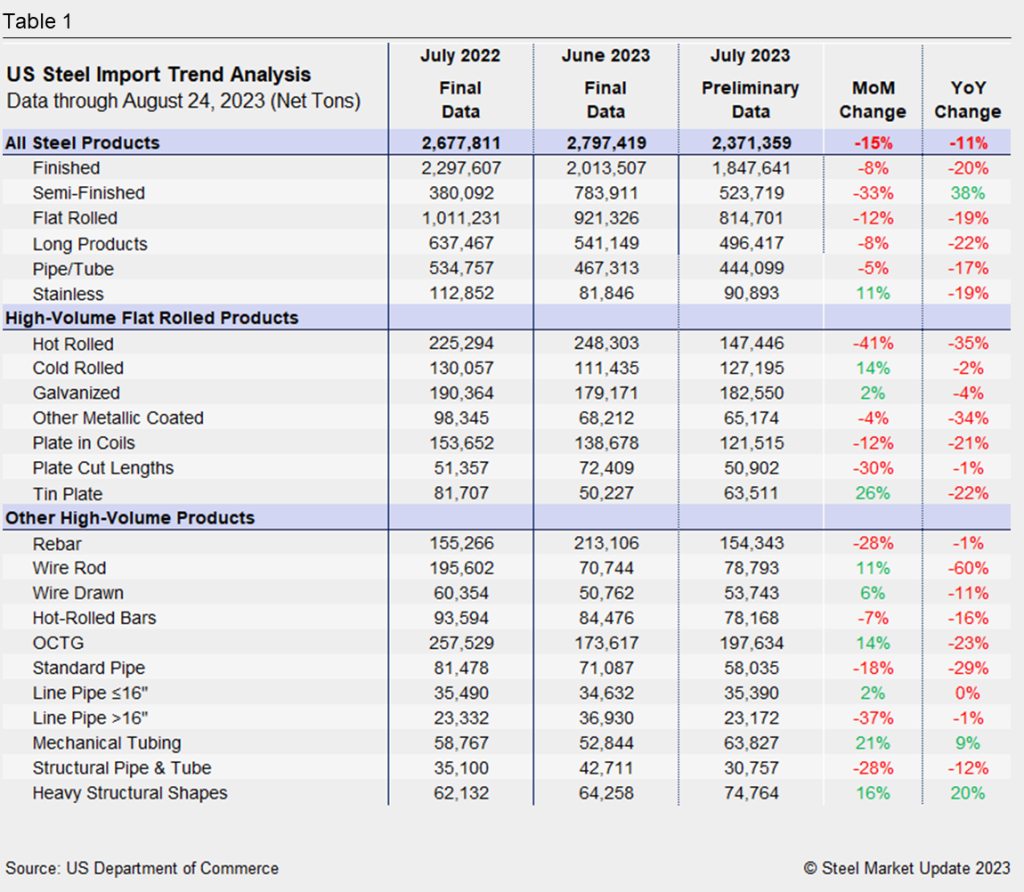
Task: Click the -60% YoY value for Wire Rod
Action: pos(967,568)
